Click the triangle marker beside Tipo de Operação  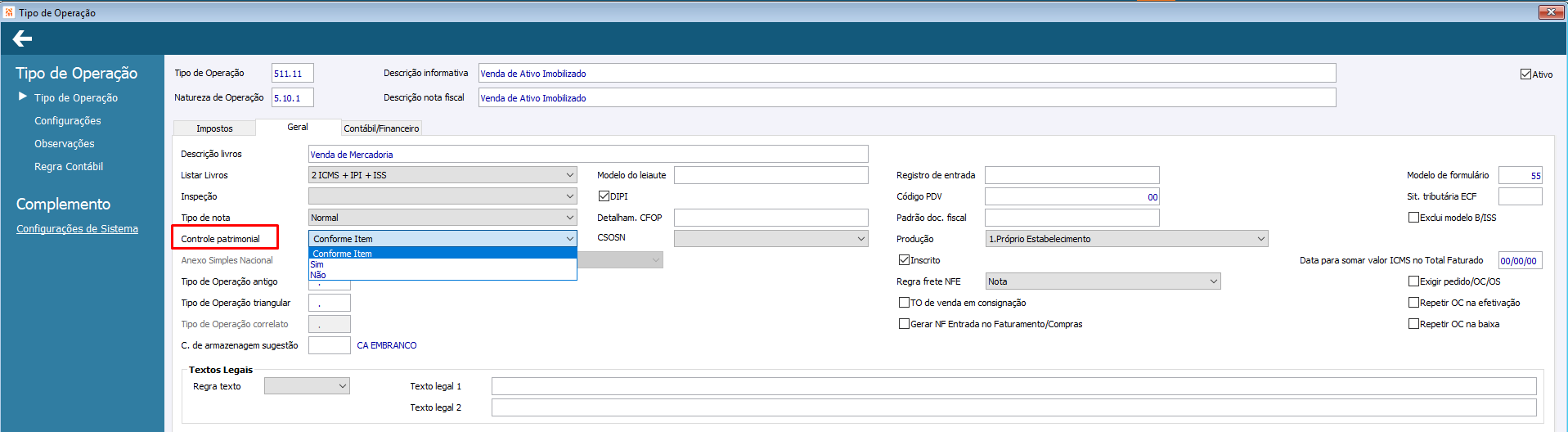(23, 97)
